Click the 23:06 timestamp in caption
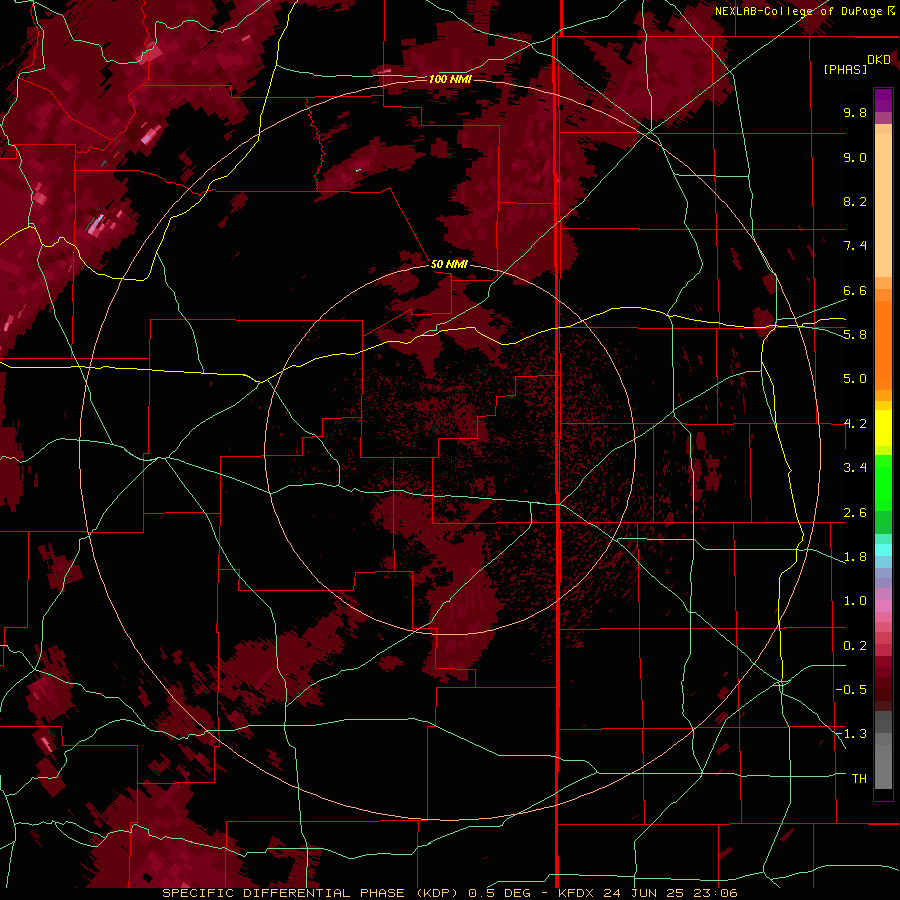 click(x=715, y=893)
